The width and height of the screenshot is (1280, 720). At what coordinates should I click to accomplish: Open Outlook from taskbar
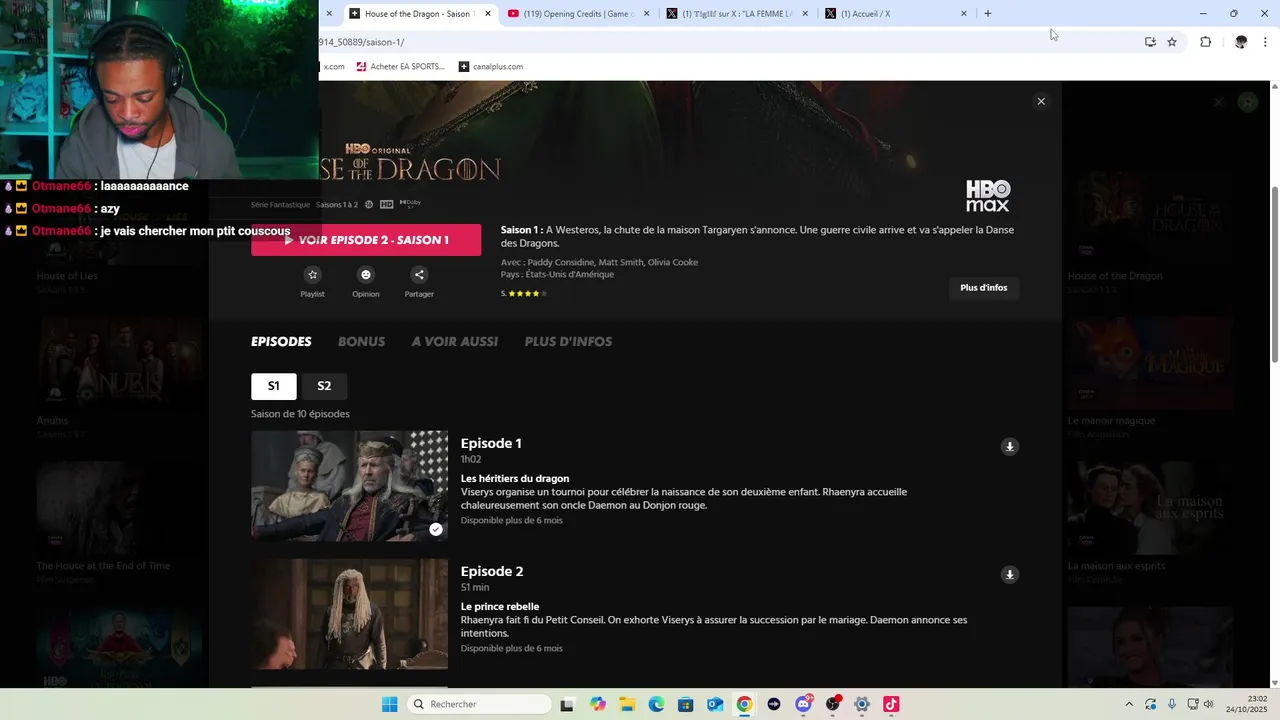click(715, 704)
